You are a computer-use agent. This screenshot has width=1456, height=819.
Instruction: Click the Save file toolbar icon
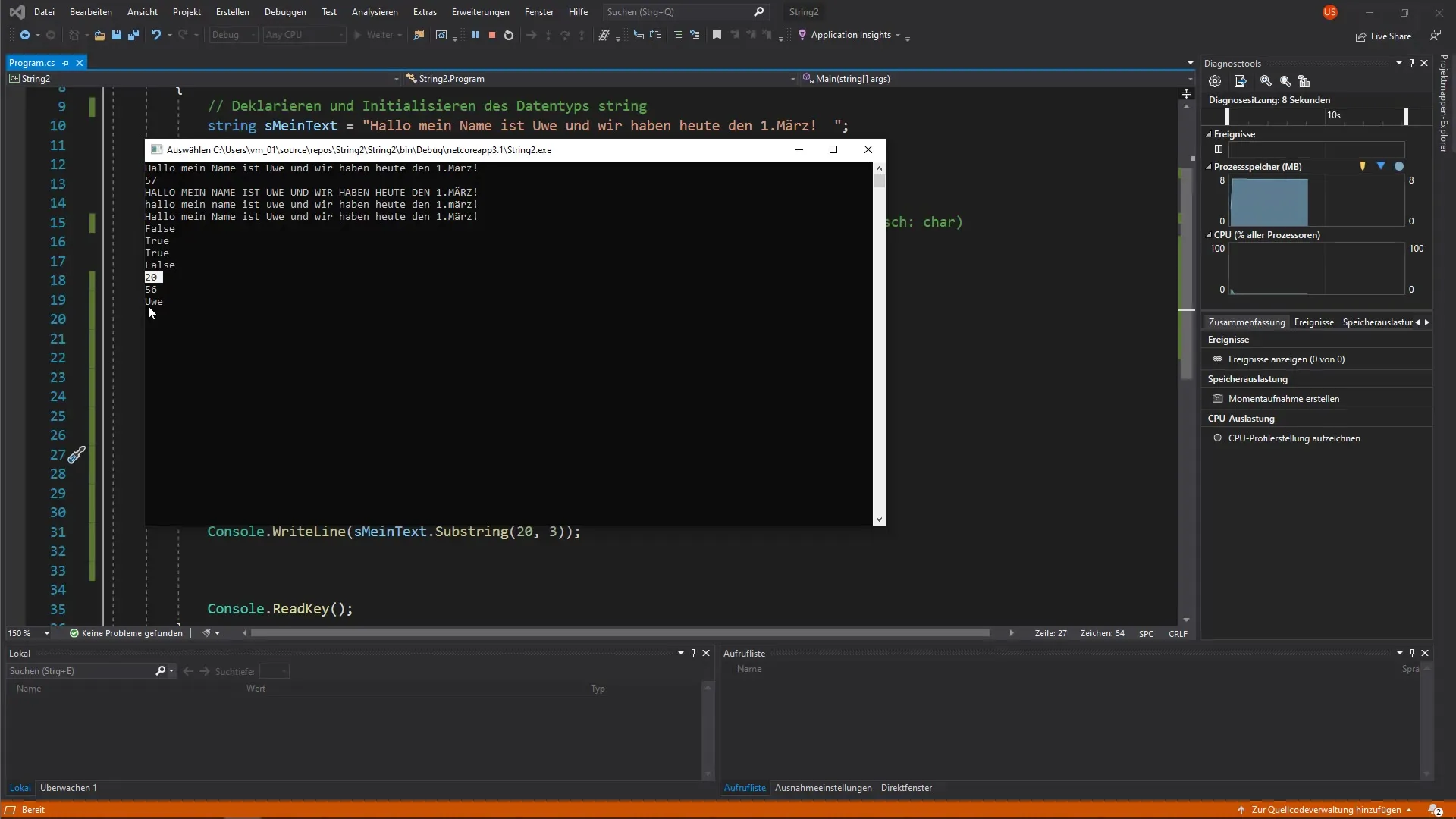point(117,35)
